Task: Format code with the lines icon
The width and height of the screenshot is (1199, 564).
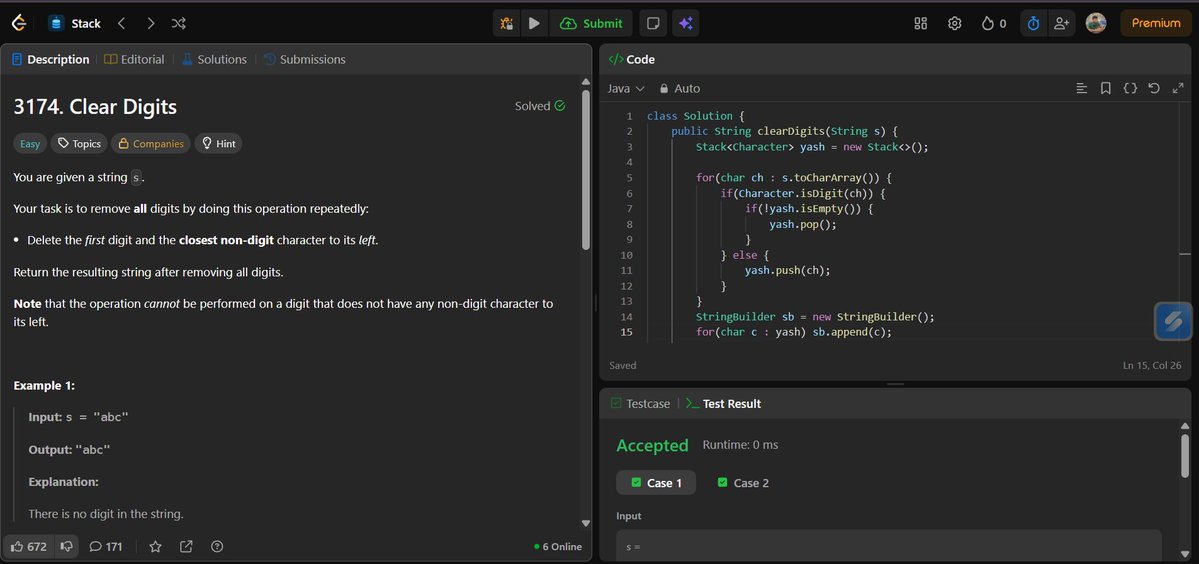Action: (1081, 89)
